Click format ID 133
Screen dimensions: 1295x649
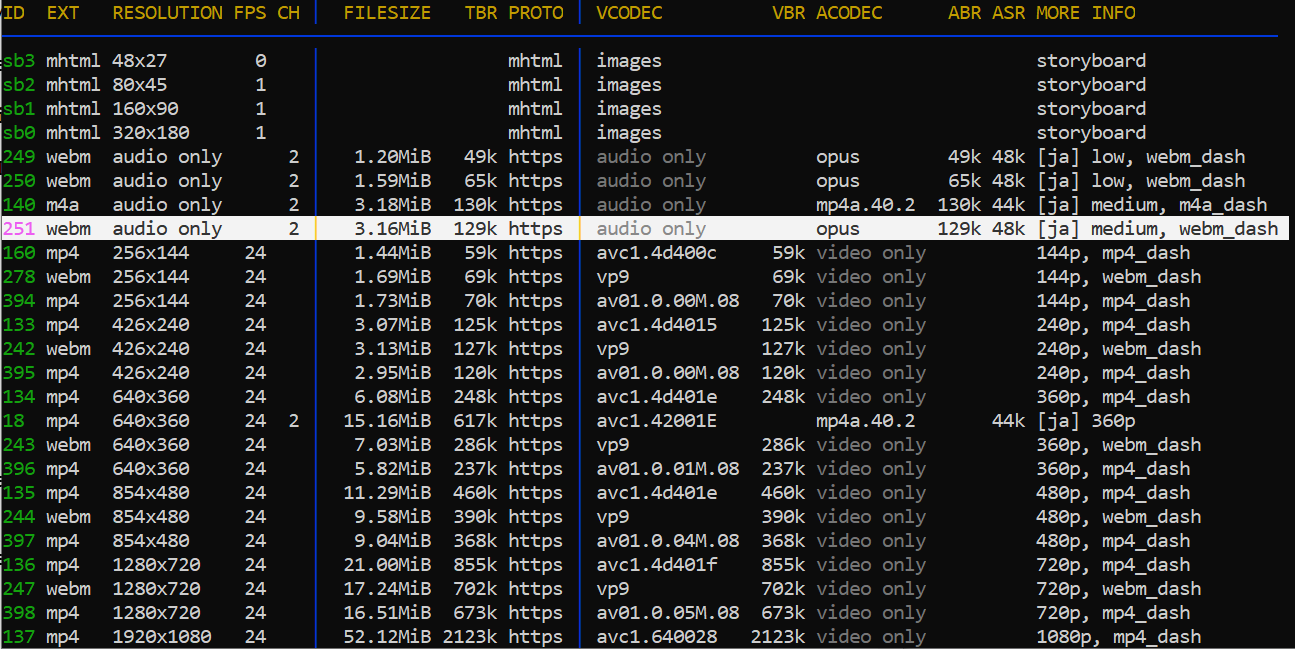pos(19,325)
